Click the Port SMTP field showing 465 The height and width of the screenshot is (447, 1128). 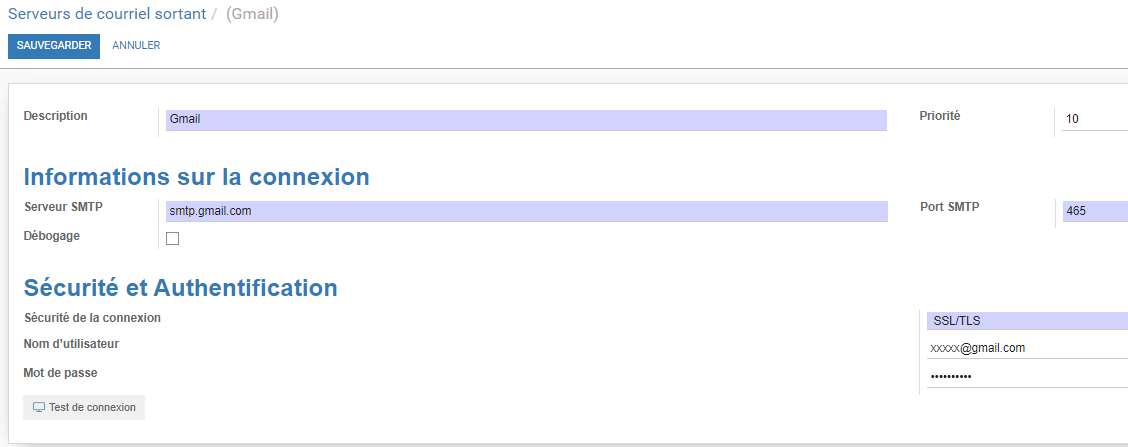(x=1095, y=212)
